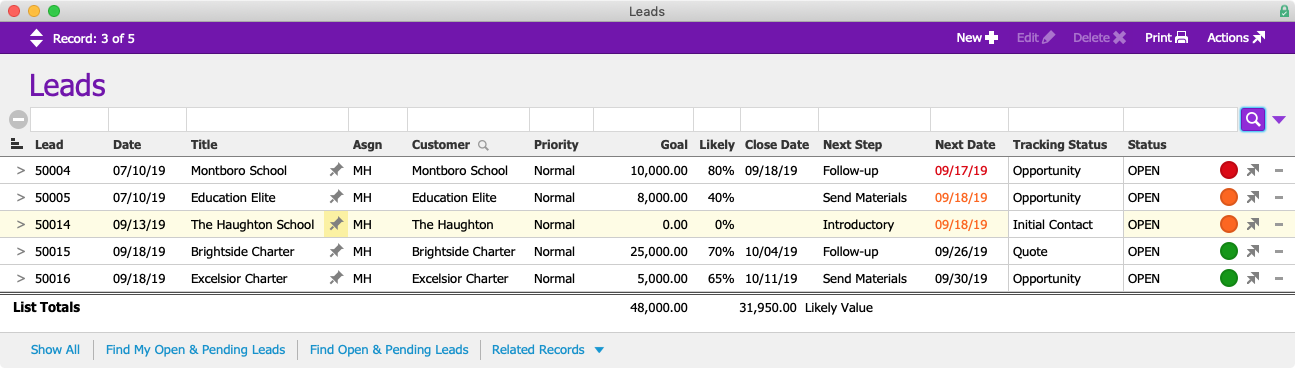
Task: Open lead 50014 with its row chevron
Action: 20,225
